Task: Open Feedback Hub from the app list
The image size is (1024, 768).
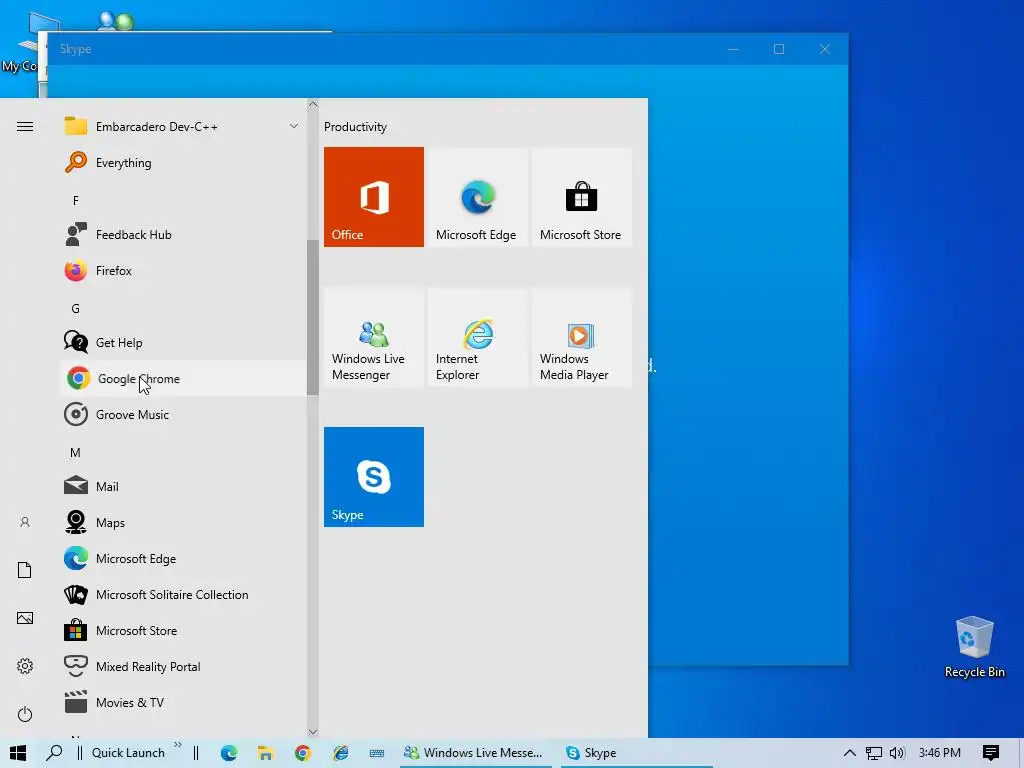Action: 183,234
